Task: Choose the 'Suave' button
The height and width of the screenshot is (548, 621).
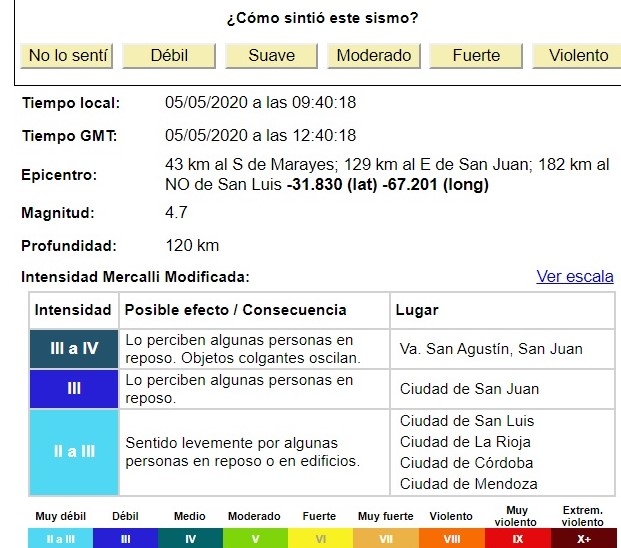Action: [272, 56]
